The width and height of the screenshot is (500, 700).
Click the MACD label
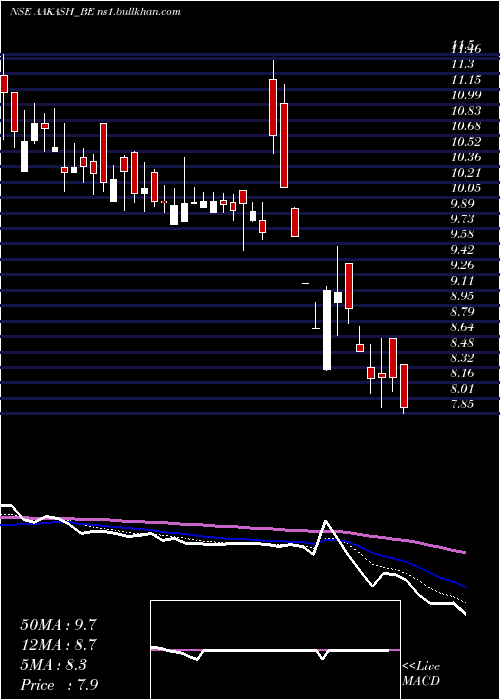coord(421,681)
